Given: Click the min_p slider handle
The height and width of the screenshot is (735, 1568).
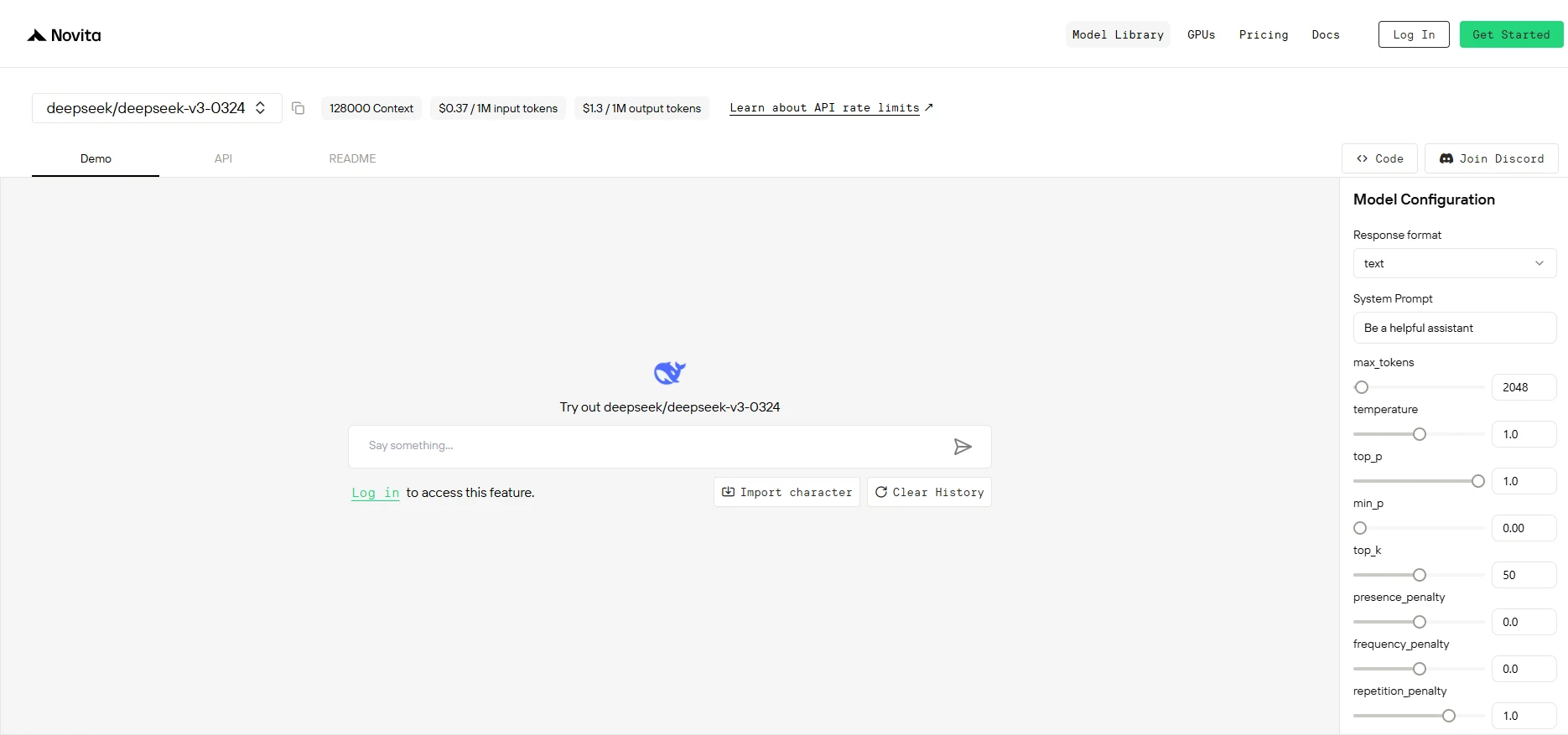Looking at the screenshot, I should [x=1360, y=528].
